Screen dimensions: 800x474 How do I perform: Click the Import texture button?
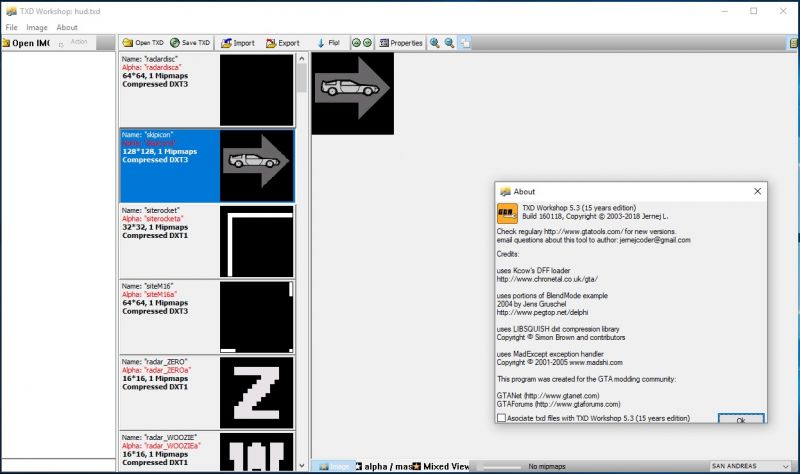click(x=238, y=43)
